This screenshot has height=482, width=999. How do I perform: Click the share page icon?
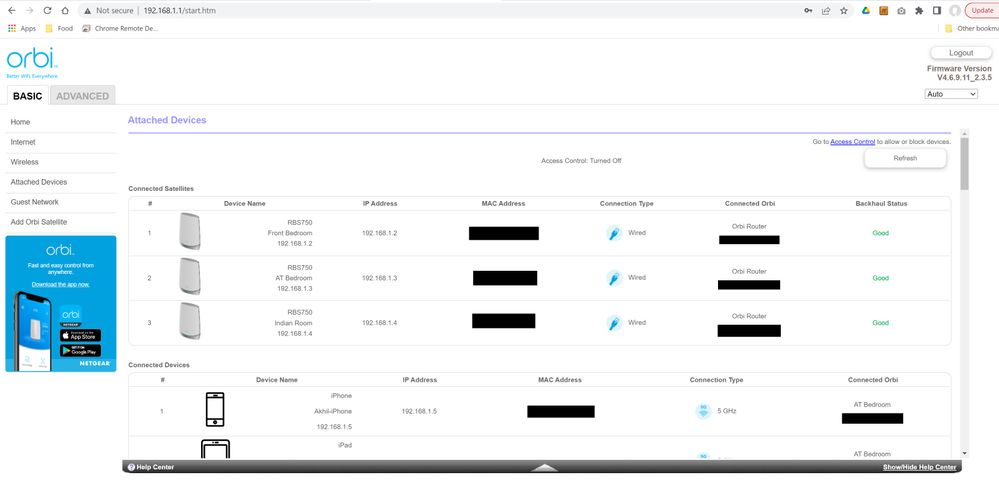tap(826, 10)
